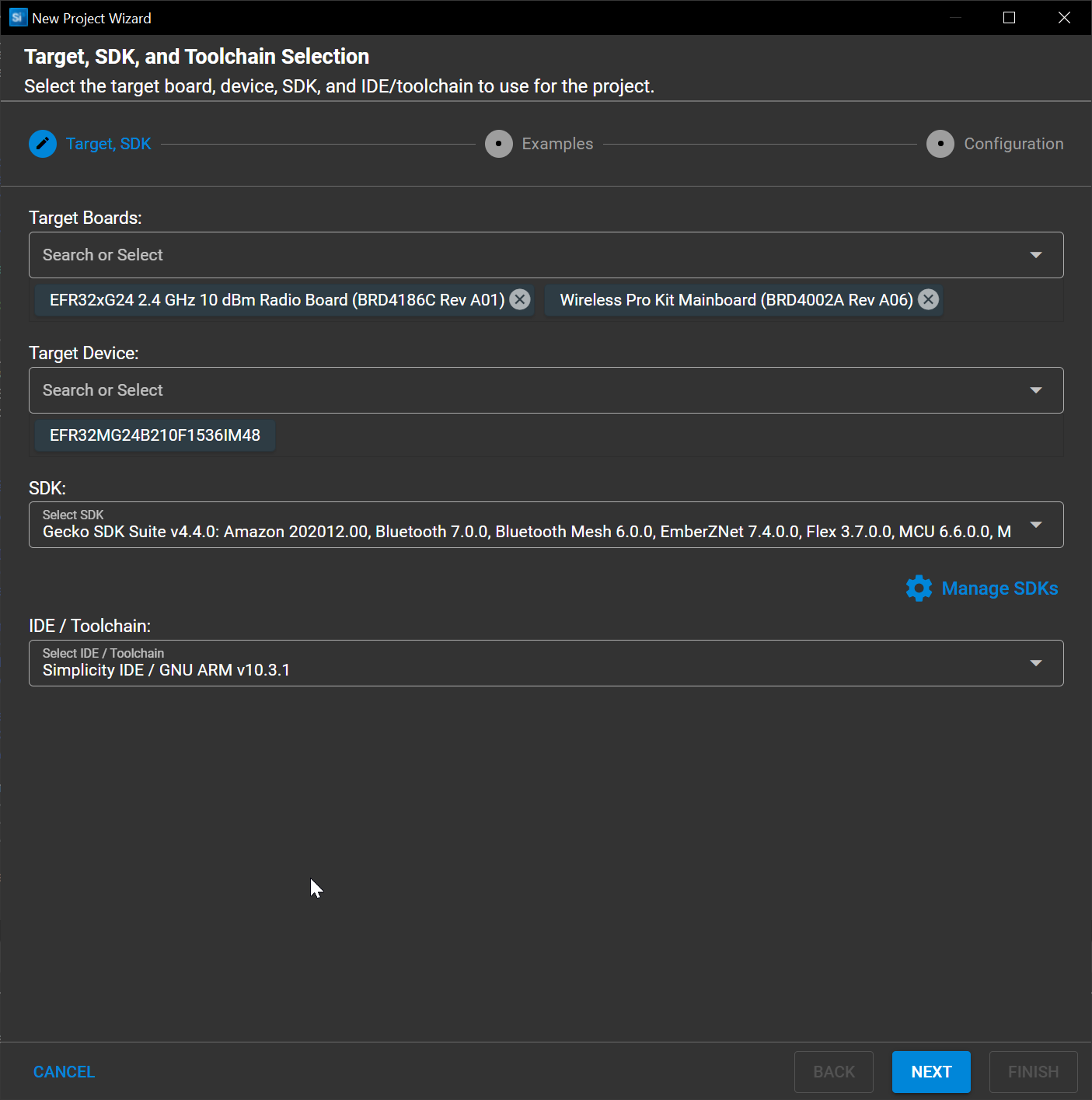Click the pencil icon of Target, SDK step
1092x1100 pixels.
43,144
